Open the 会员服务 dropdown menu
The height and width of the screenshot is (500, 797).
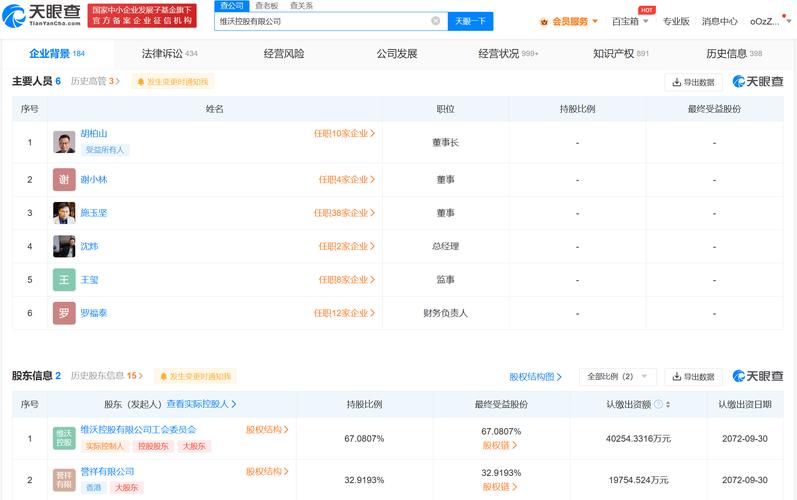[x=569, y=21]
